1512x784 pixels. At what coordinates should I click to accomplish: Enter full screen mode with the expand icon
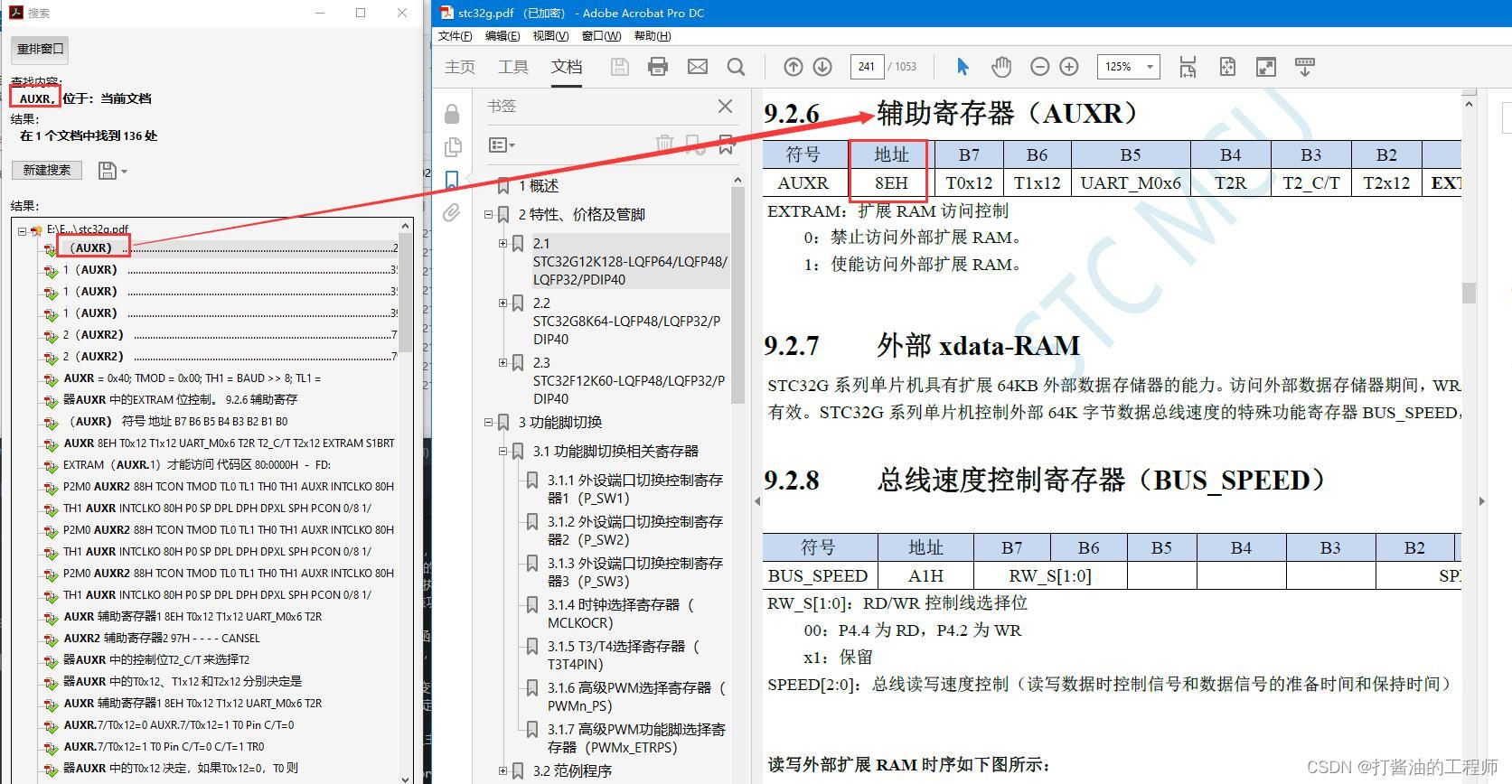pos(1266,67)
